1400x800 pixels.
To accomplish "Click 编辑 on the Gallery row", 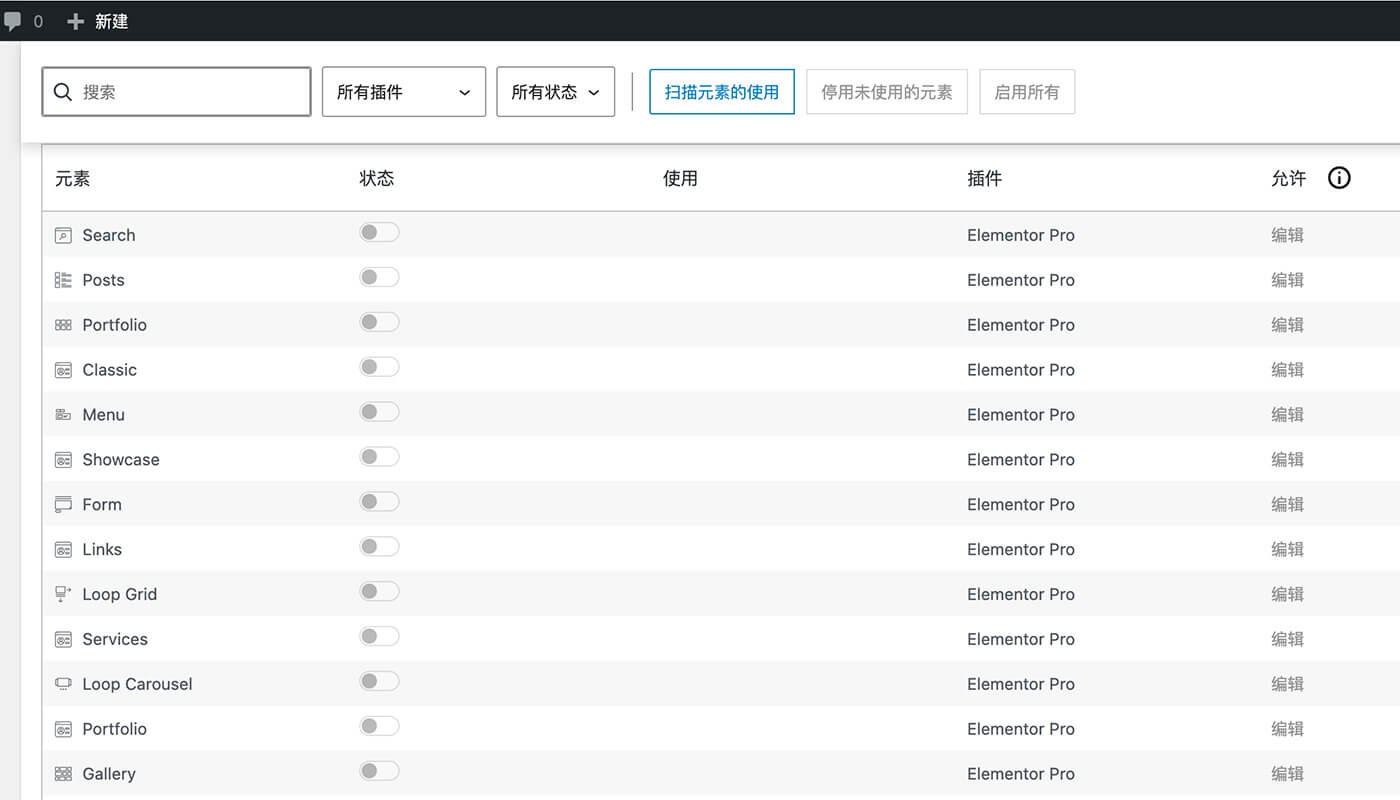I will click(1288, 773).
